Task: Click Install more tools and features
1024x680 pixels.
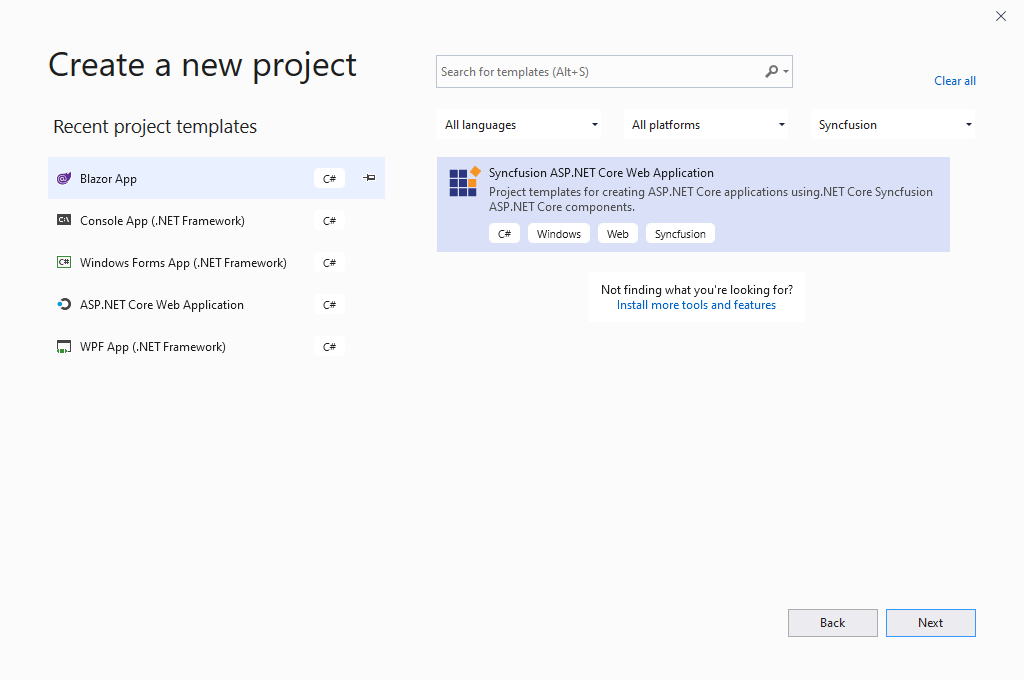Action: coord(696,305)
